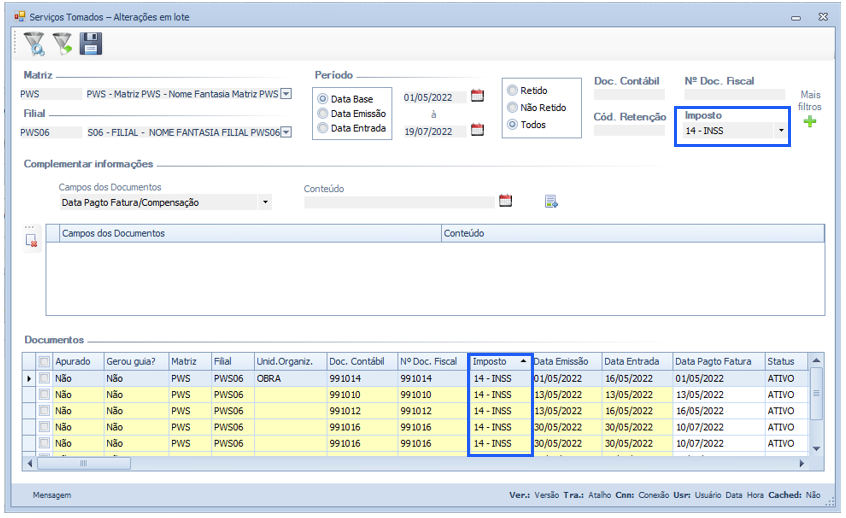846x518 pixels.
Task: Tick the select-all checkbox in Documentos header
Action: pos(43,361)
